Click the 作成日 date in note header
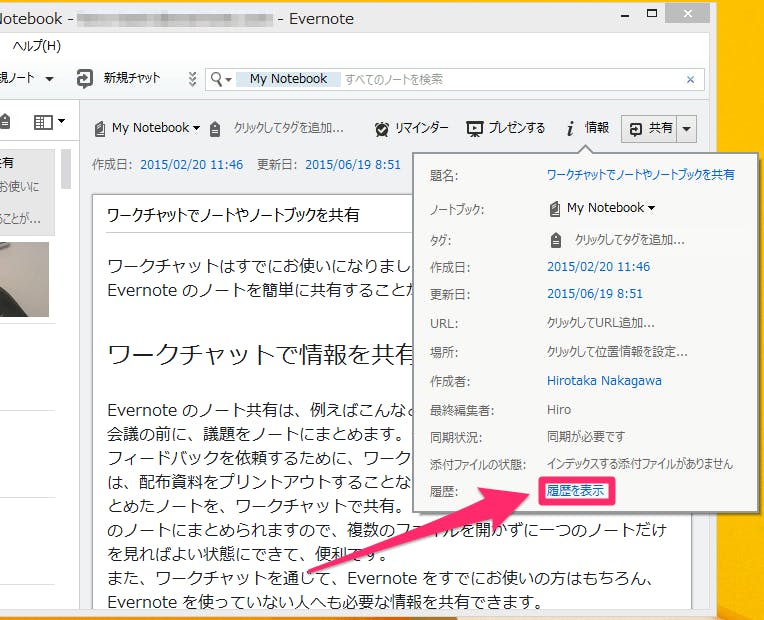This screenshot has height=620, width=764. (x=191, y=165)
